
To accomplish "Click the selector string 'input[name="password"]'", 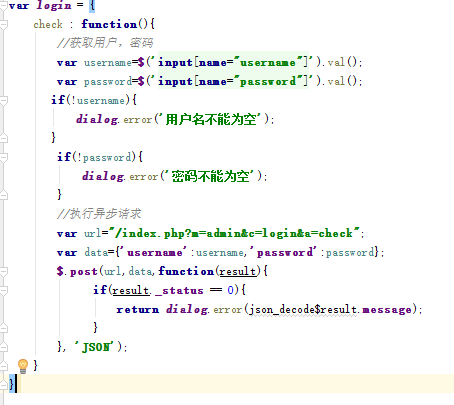I will [x=235, y=81].
